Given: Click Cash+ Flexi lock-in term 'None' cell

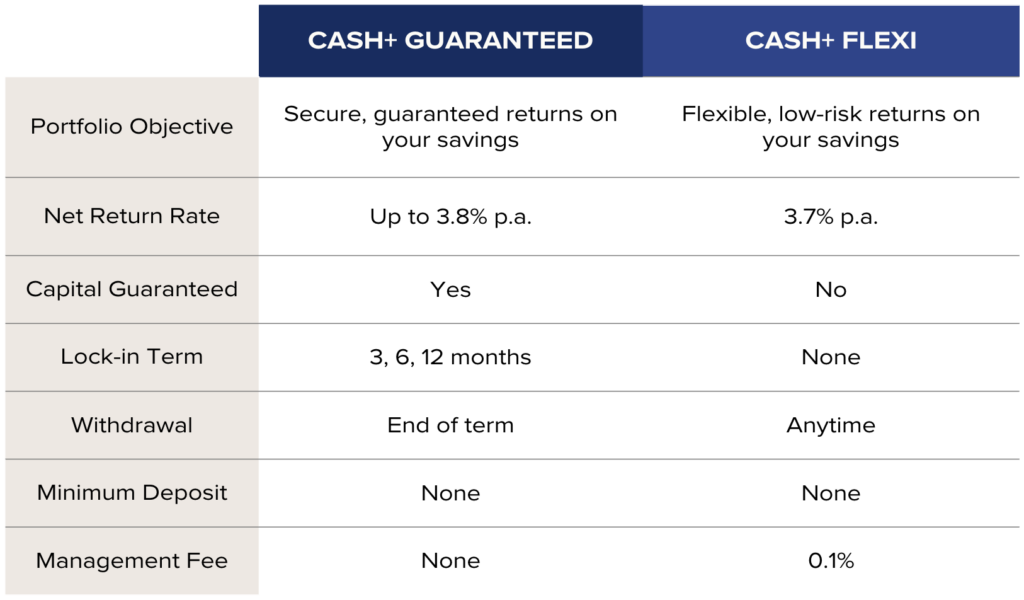Looking at the screenshot, I should click(831, 357).
